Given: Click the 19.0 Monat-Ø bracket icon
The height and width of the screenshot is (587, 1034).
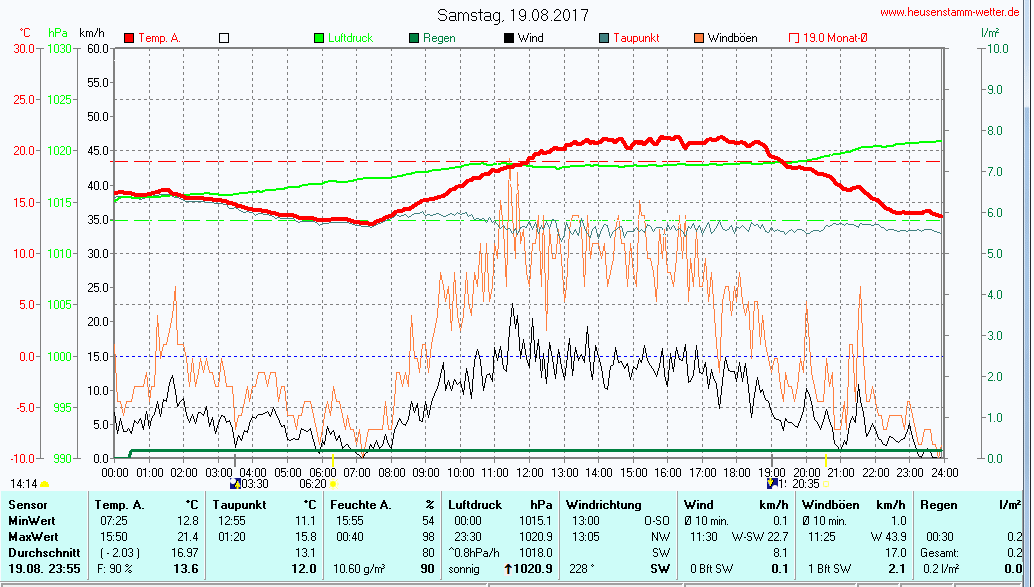Looking at the screenshot, I should point(795,38).
